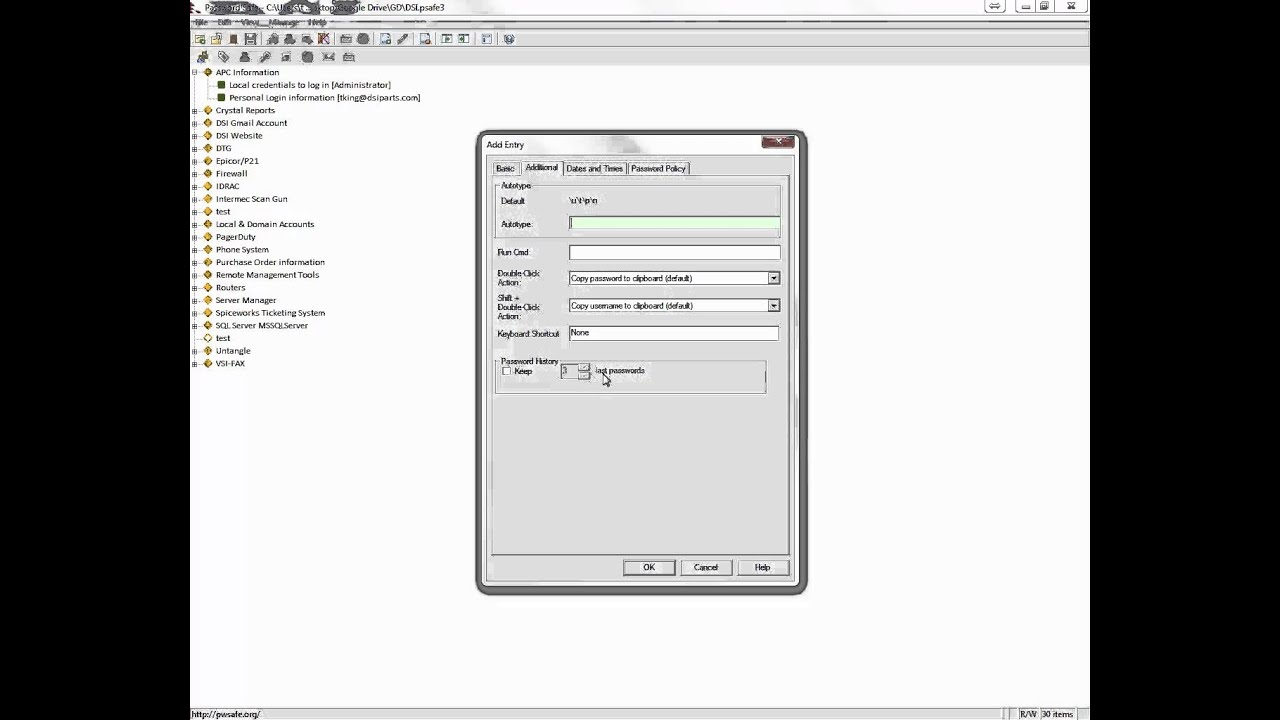Open the Shift + Double-Click Action dropdown
1280x720 pixels.
(773, 305)
